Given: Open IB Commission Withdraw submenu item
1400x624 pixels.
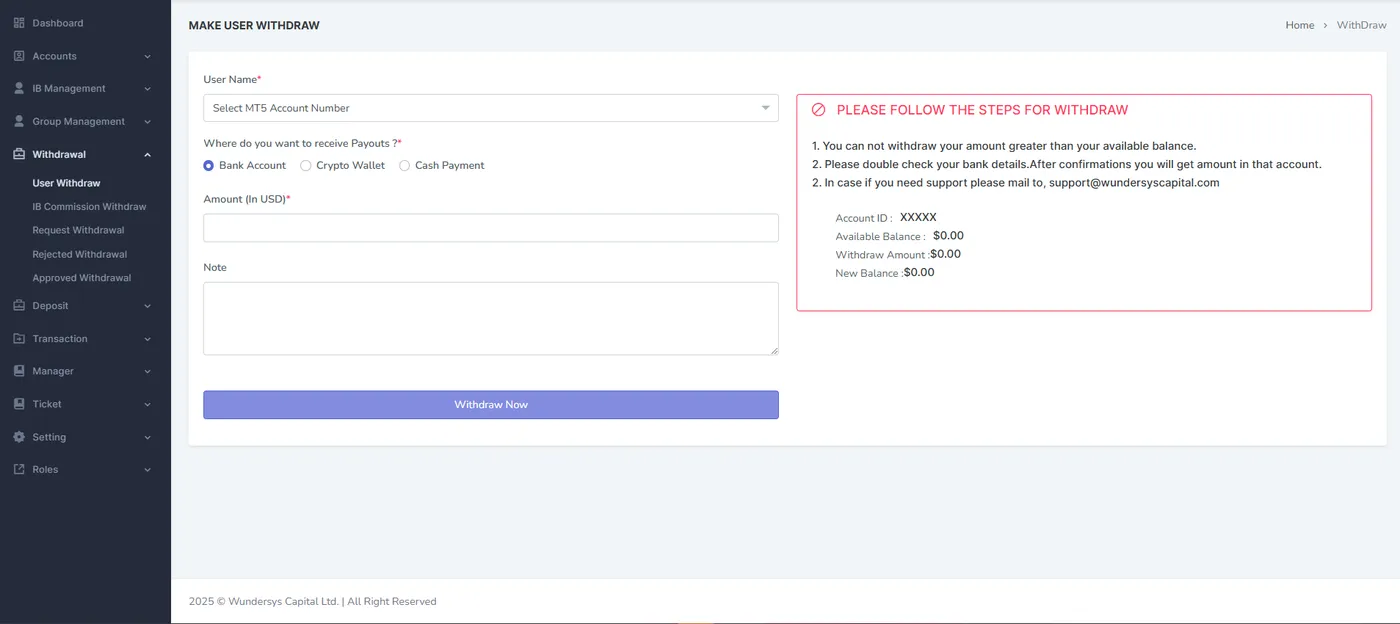Looking at the screenshot, I should 89,207.
